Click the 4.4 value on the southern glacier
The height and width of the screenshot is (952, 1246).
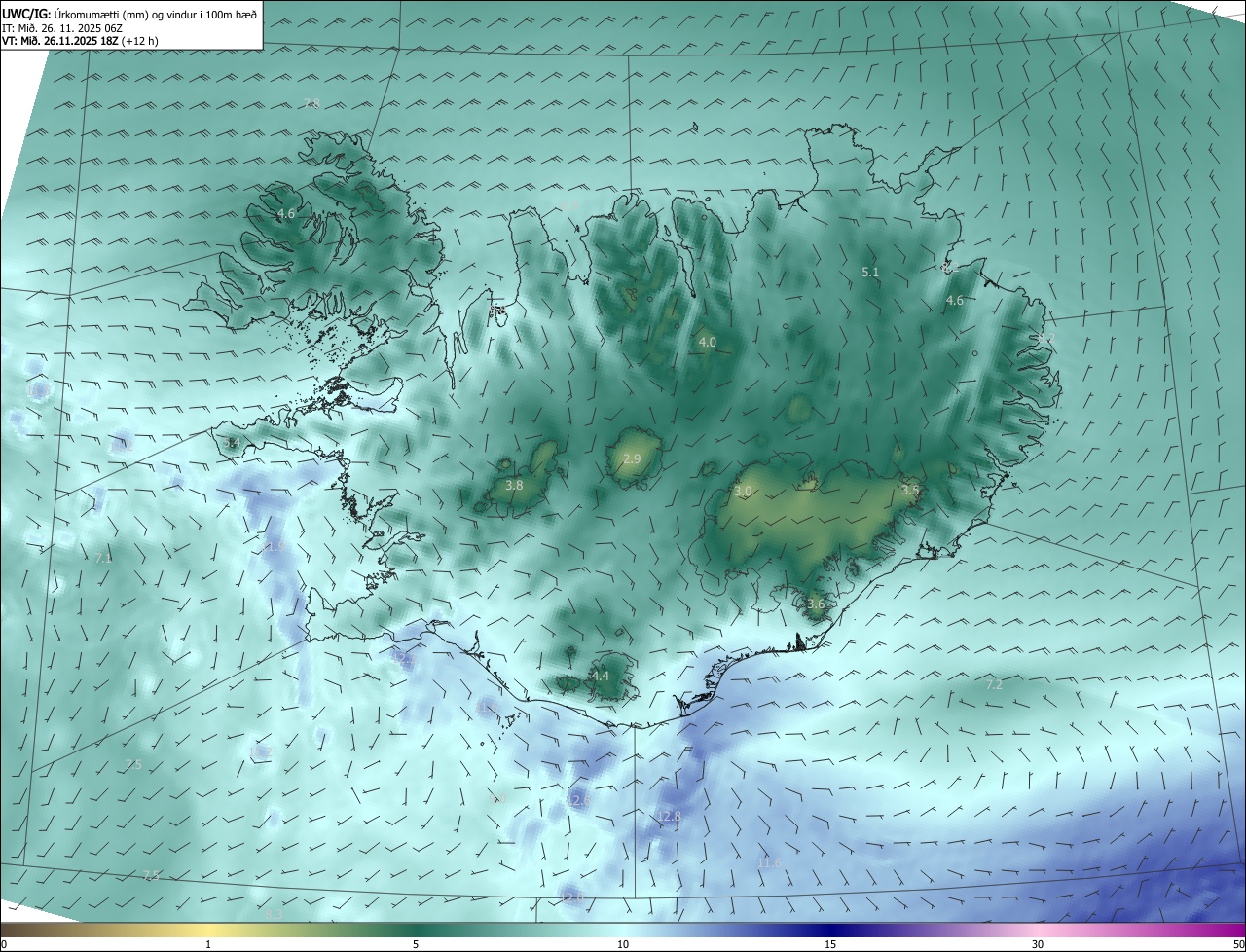601,677
